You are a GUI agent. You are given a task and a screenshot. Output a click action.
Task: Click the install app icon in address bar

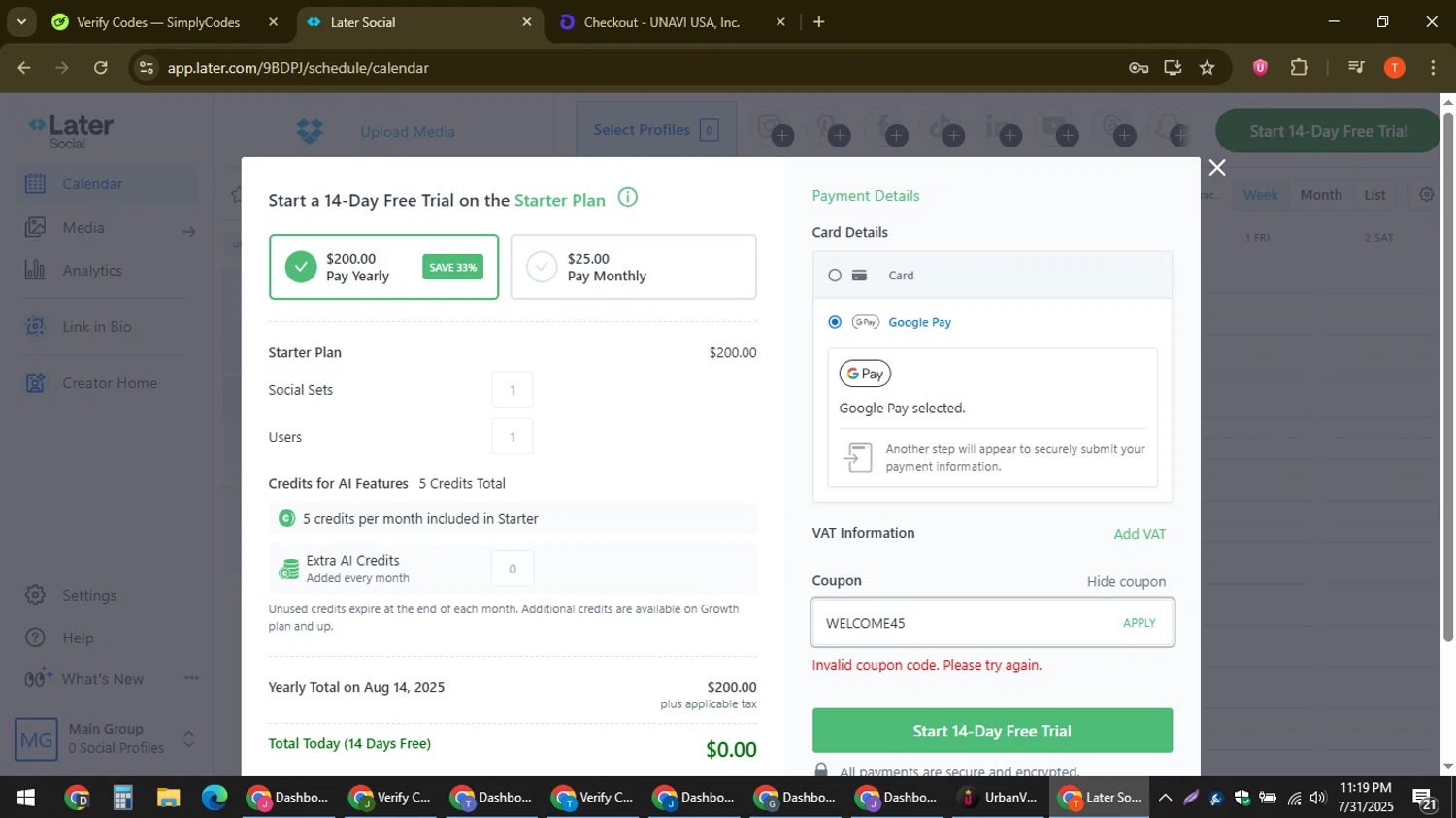click(1173, 68)
